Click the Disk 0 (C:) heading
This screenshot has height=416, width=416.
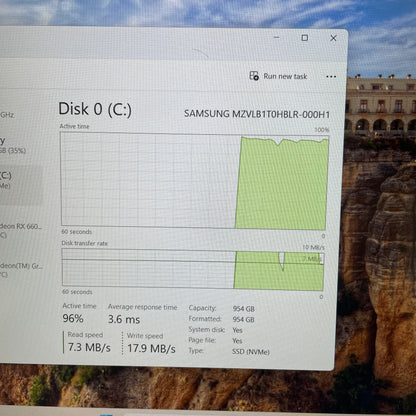95,109
